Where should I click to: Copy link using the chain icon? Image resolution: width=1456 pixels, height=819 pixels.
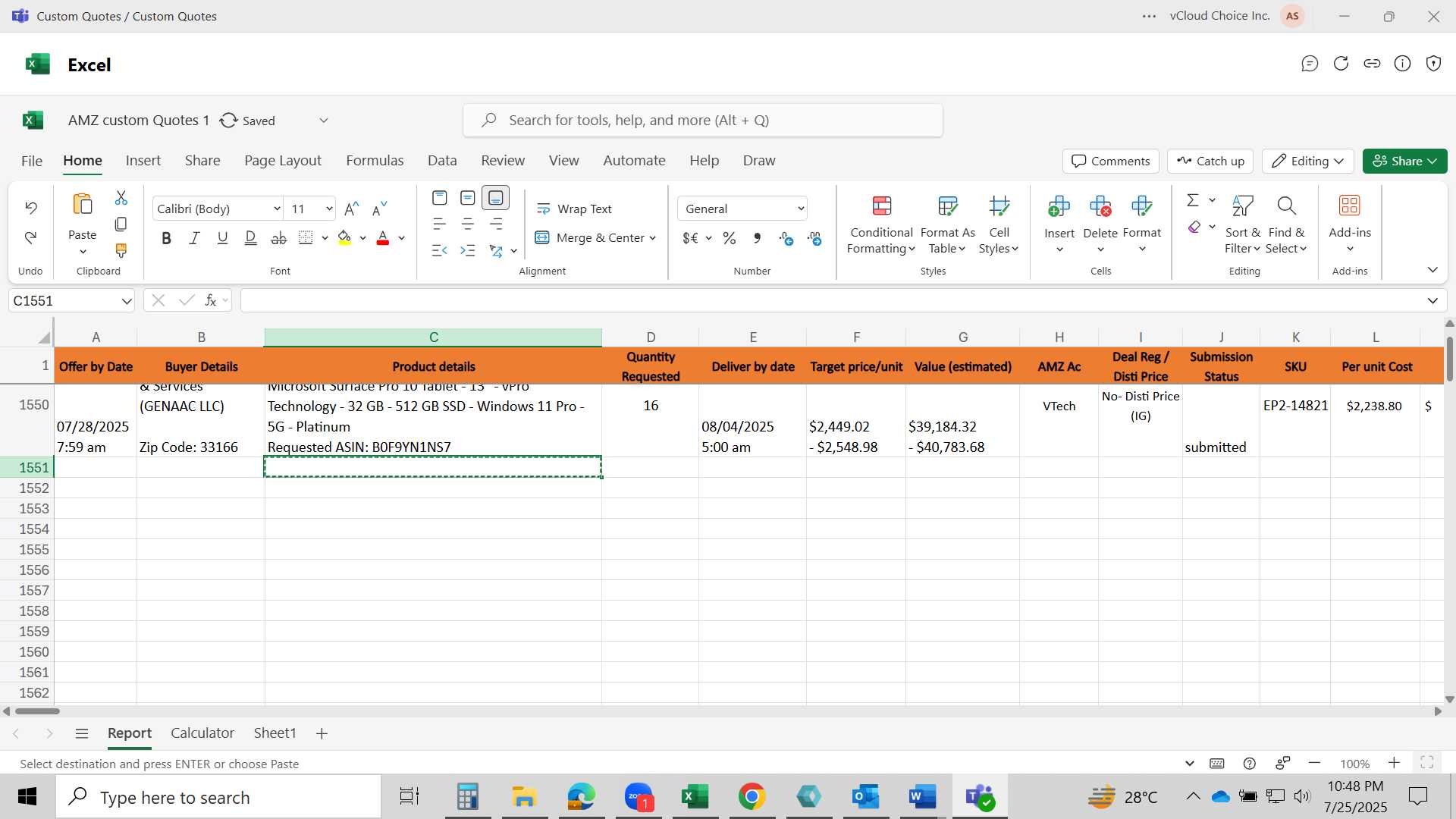pyautogui.click(x=1372, y=64)
